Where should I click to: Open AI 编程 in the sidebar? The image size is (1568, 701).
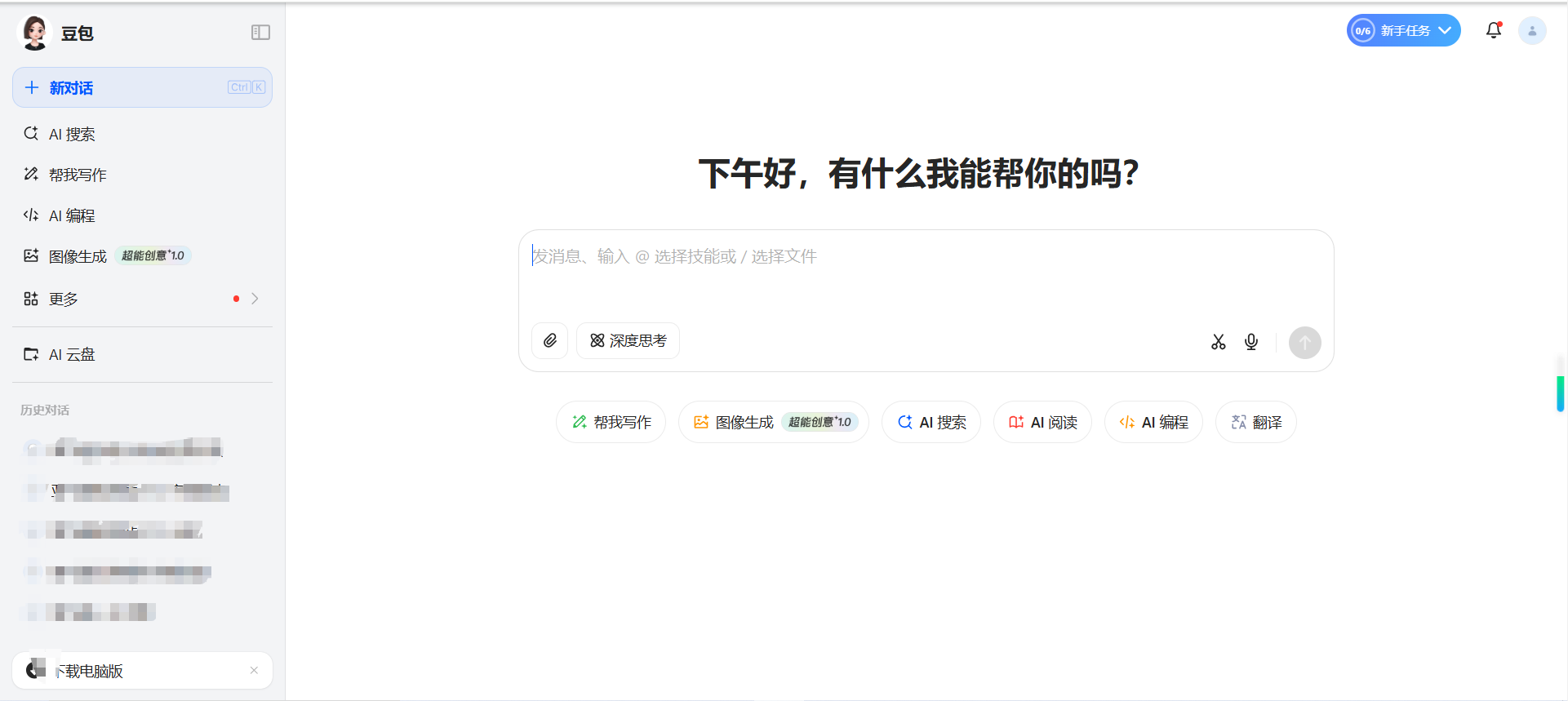pyautogui.click(x=142, y=215)
